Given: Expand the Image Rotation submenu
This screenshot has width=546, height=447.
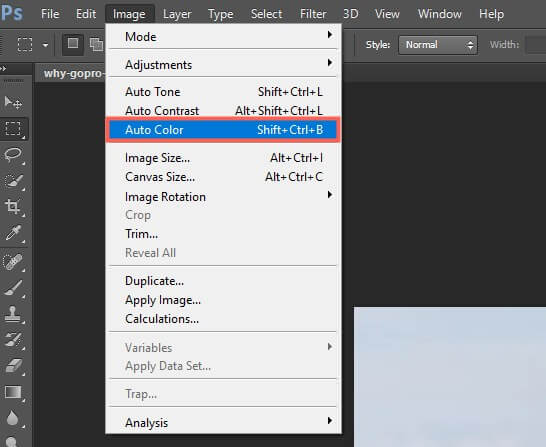Looking at the screenshot, I should (x=223, y=197).
